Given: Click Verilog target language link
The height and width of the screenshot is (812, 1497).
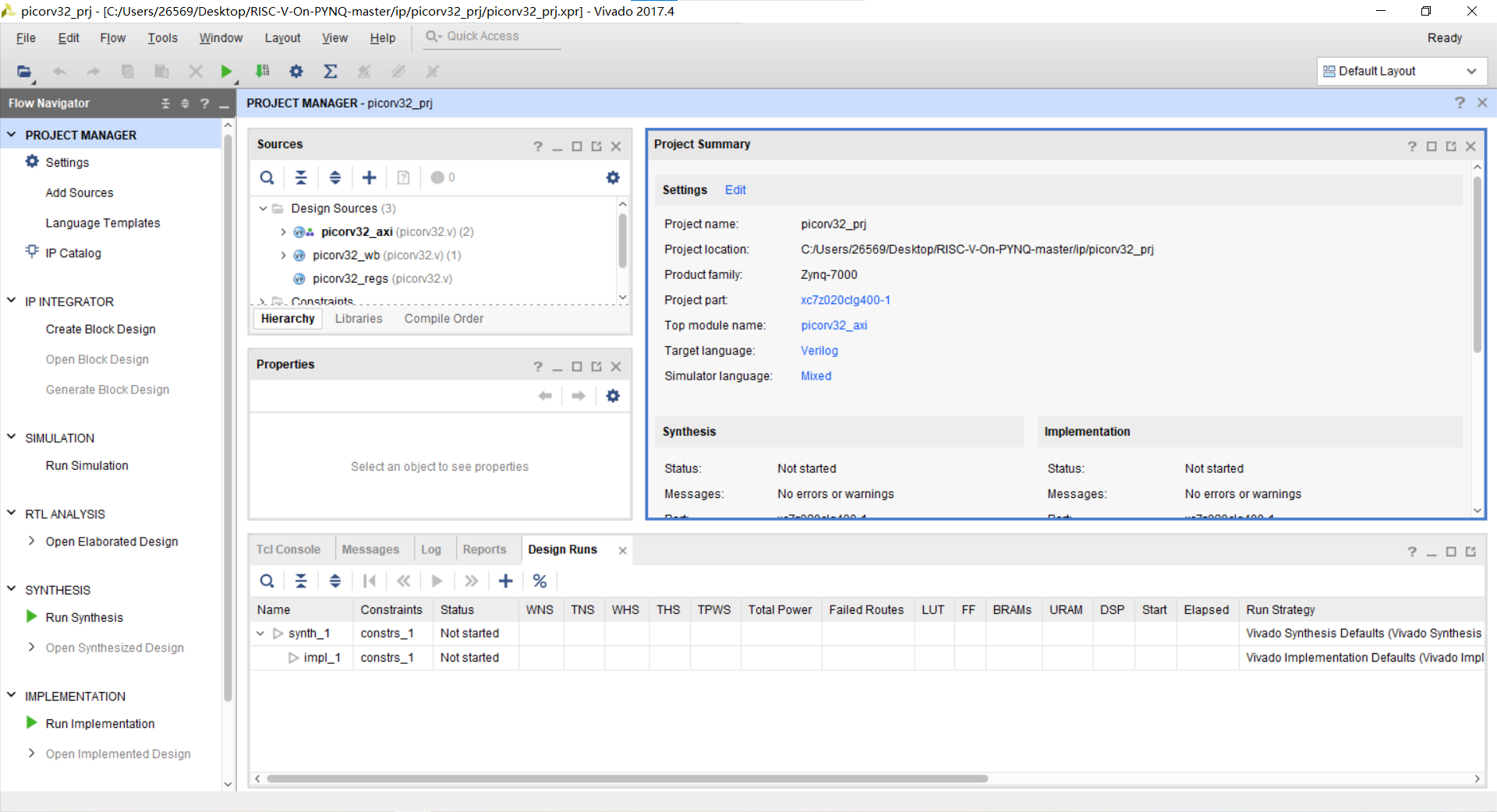Looking at the screenshot, I should point(819,351).
